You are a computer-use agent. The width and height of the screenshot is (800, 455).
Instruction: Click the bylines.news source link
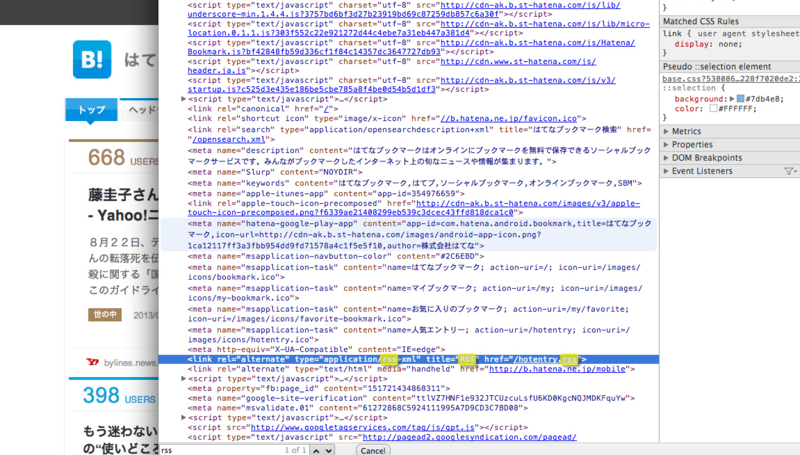point(130,363)
